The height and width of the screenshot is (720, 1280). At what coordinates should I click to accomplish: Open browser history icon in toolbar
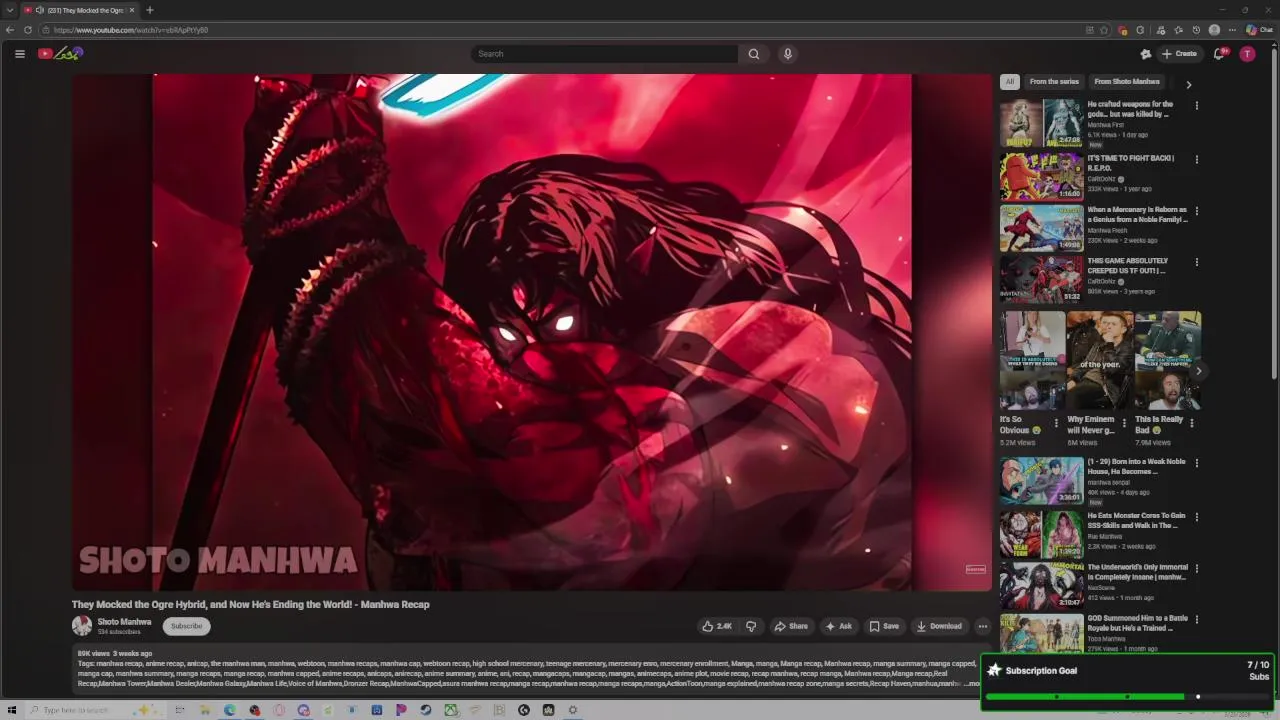(1196, 30)
